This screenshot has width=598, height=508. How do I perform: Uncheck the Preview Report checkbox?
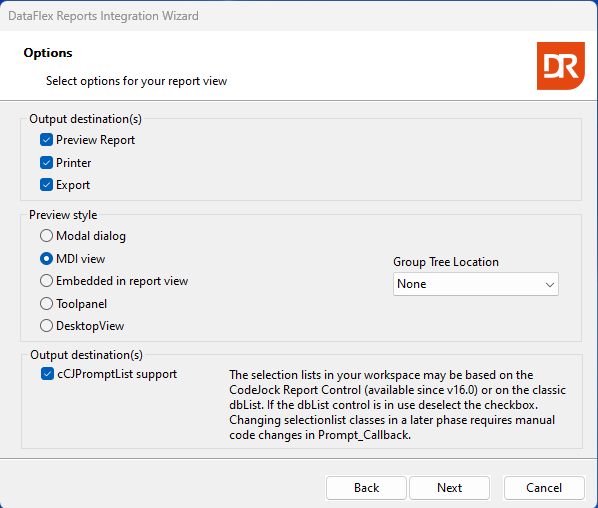[x=46, y=140]
